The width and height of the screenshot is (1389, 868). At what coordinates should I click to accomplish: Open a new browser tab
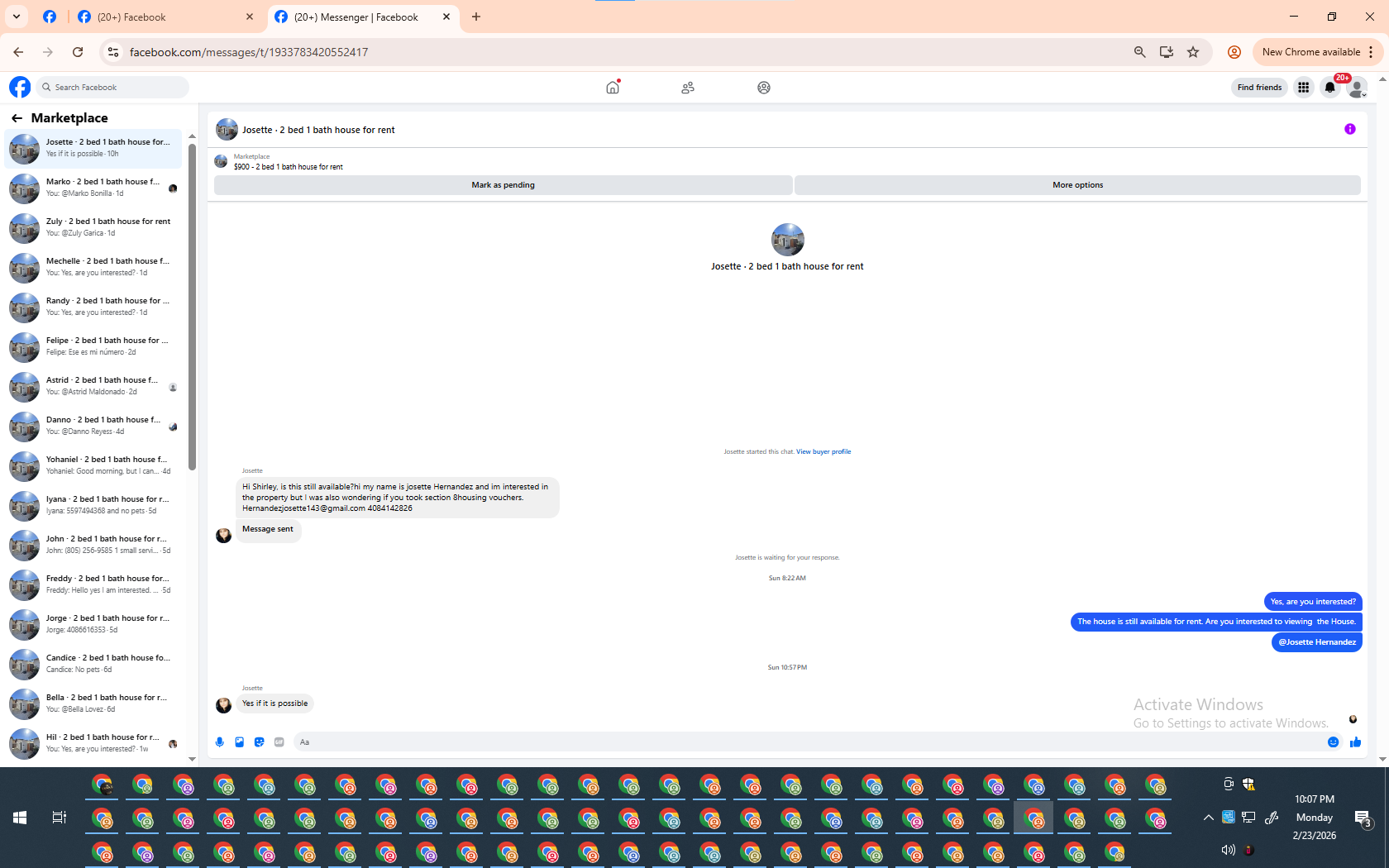click(476, 17)
